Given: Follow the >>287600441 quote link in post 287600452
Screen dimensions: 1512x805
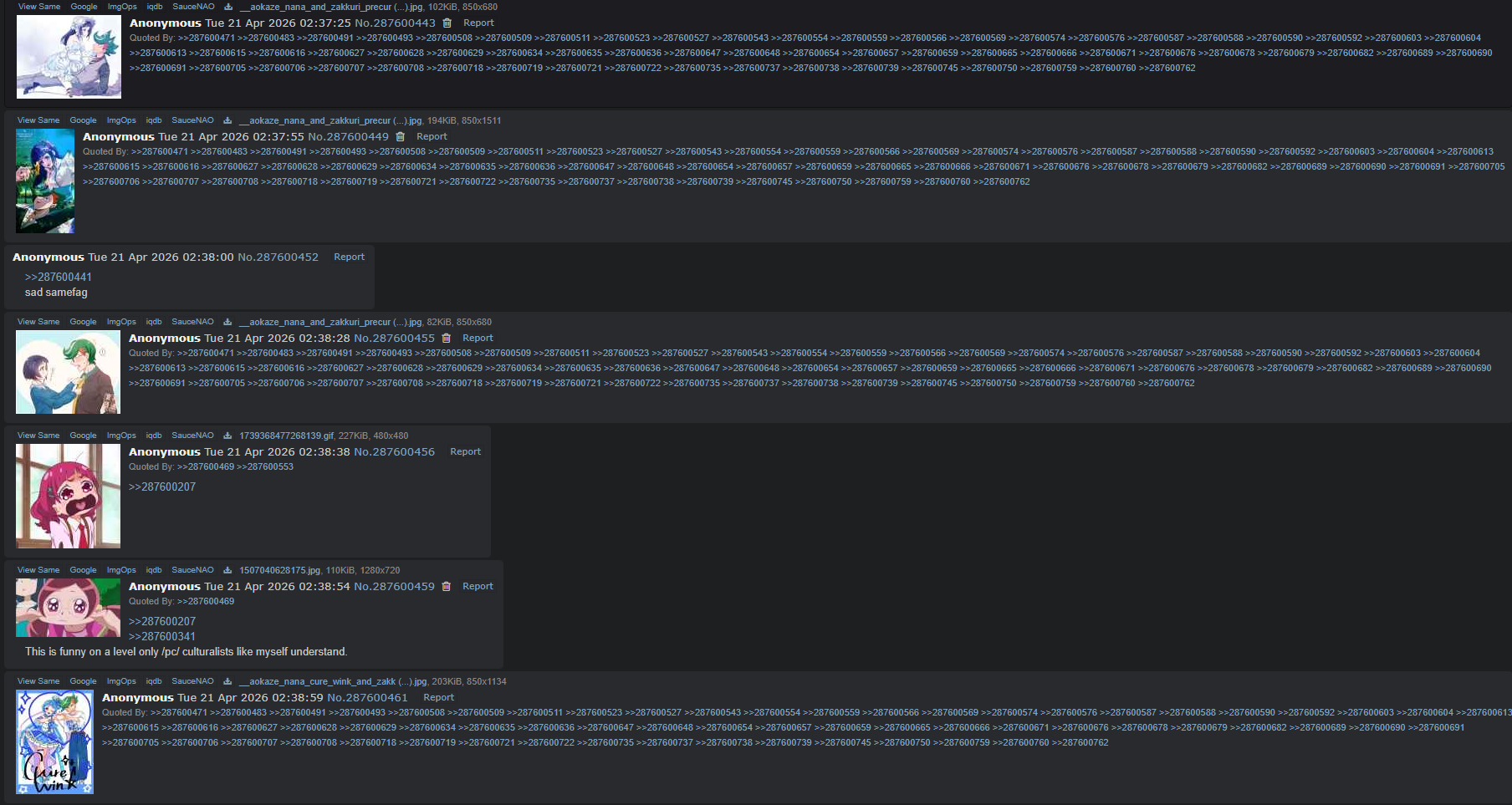Looking at the screenshot, I should coord(59,278).
